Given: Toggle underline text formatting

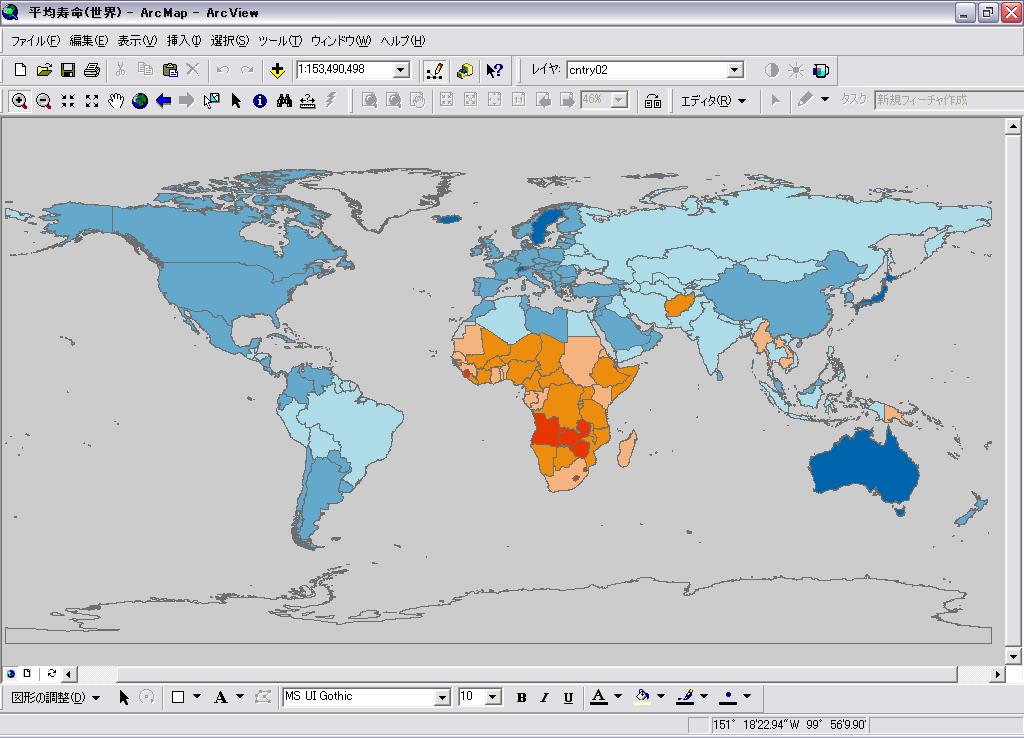Looking at the screenshot, I should tap(568, 697).
